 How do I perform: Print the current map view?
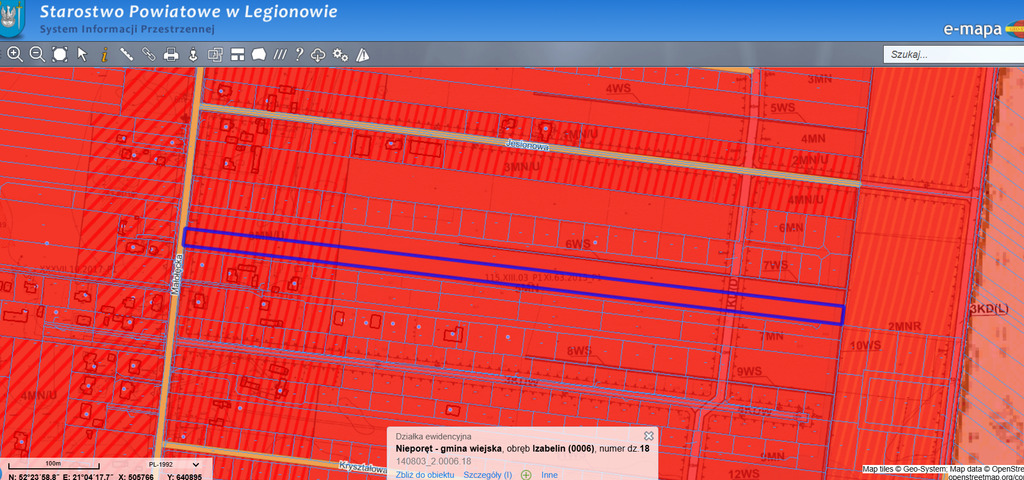point(171,55)
